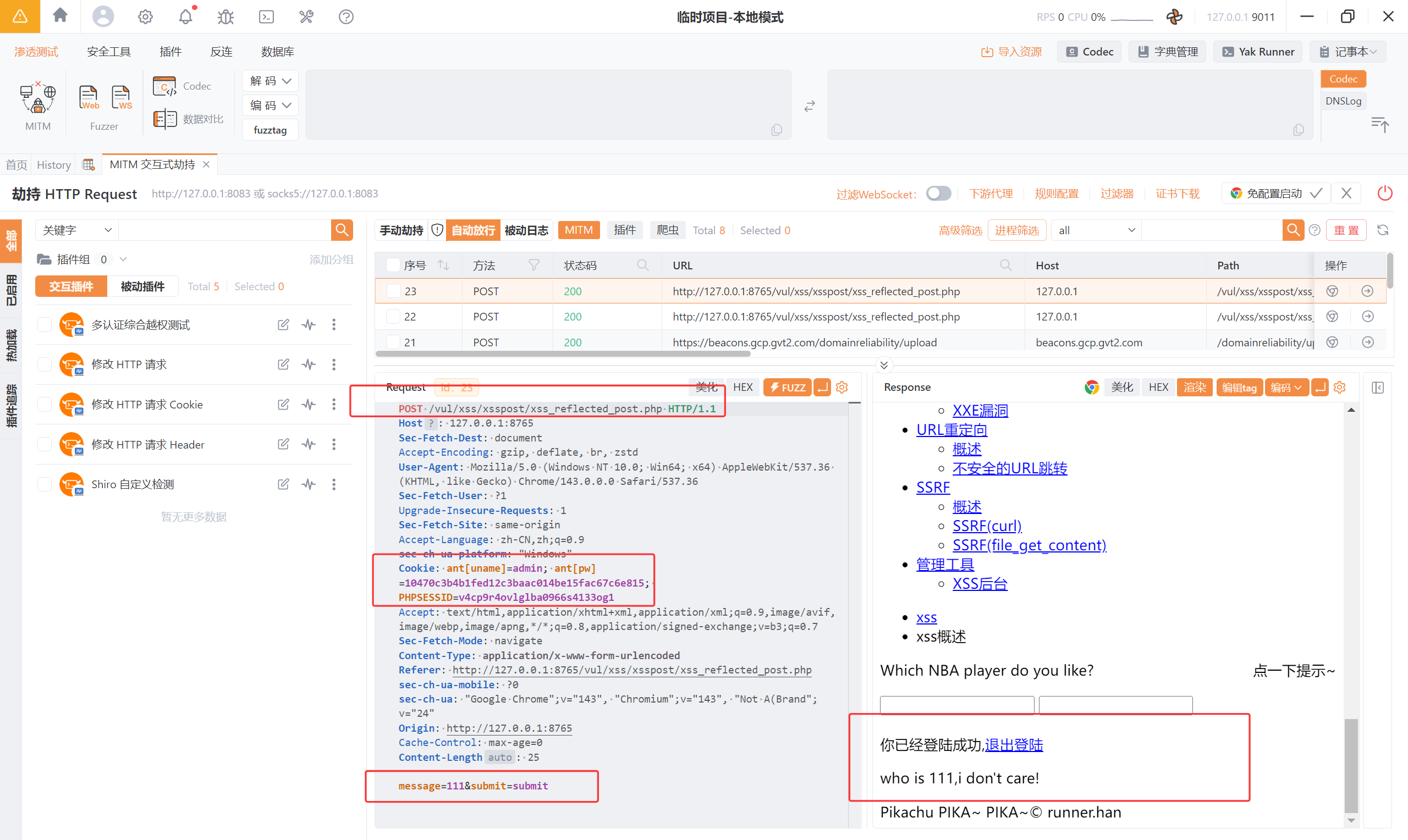
Task: Click the data comparison icon
Action: [x=165, y=119]
